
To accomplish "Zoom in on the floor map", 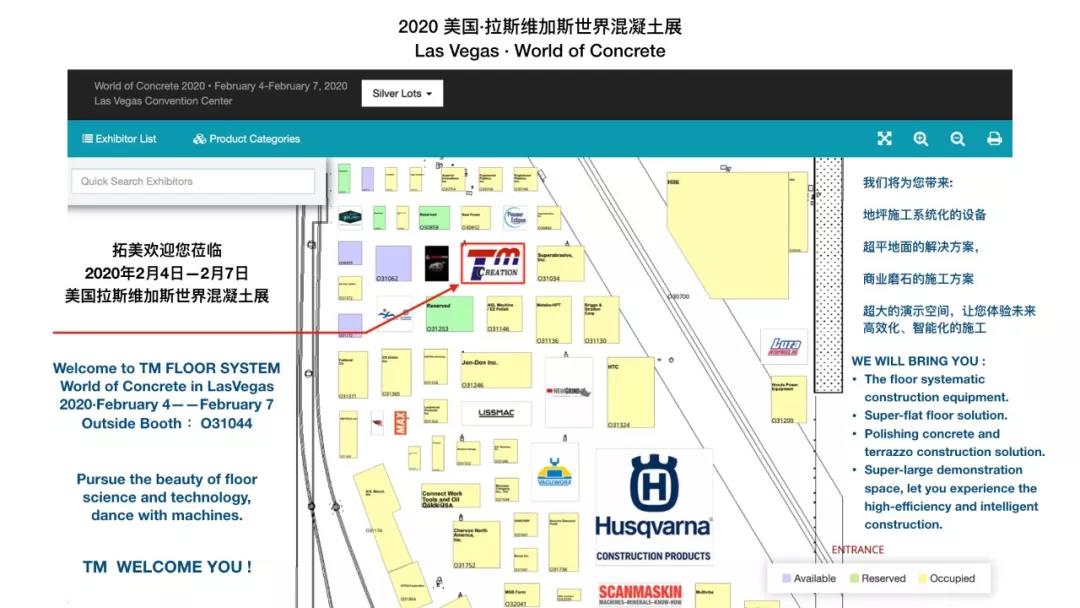I will [x=921, y=139].
